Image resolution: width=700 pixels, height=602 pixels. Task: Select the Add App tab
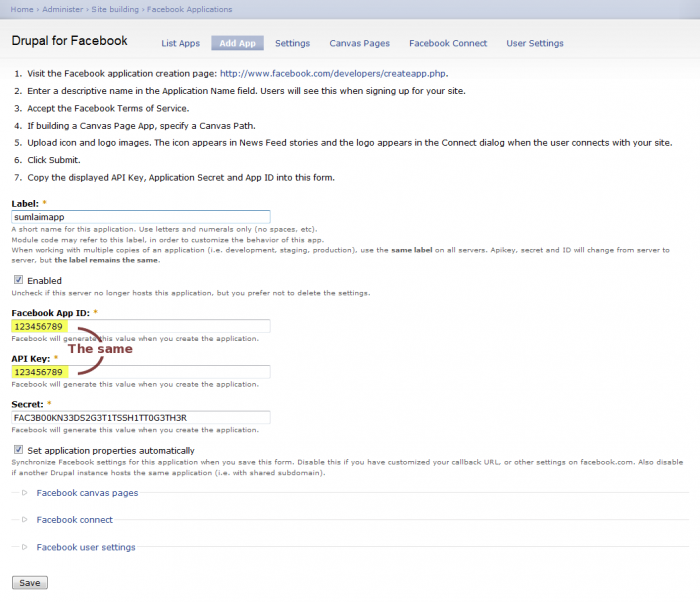[238, 43]
